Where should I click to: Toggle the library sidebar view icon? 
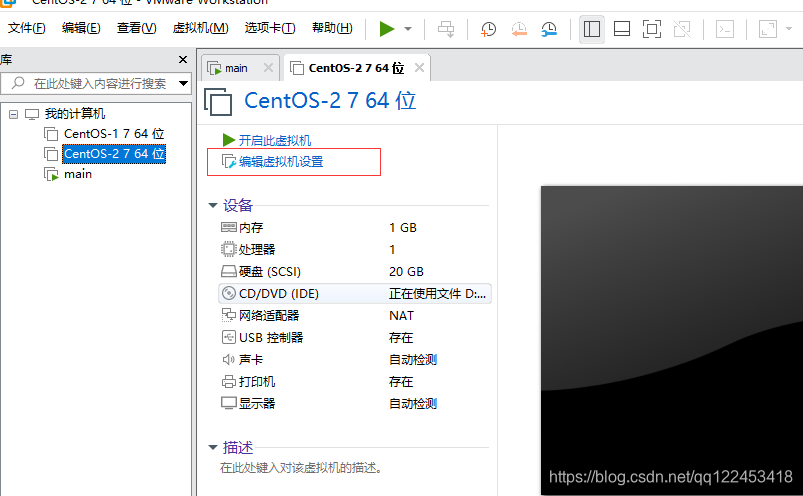(x=591, y=29)
